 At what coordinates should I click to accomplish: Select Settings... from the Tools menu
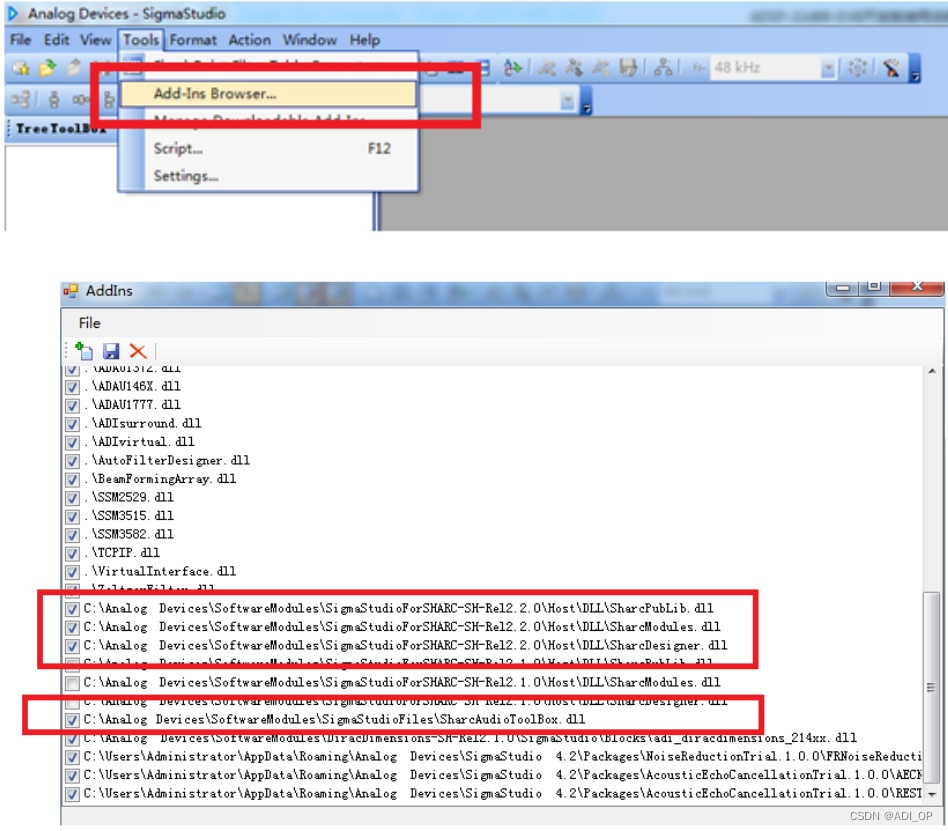point(268,176)
